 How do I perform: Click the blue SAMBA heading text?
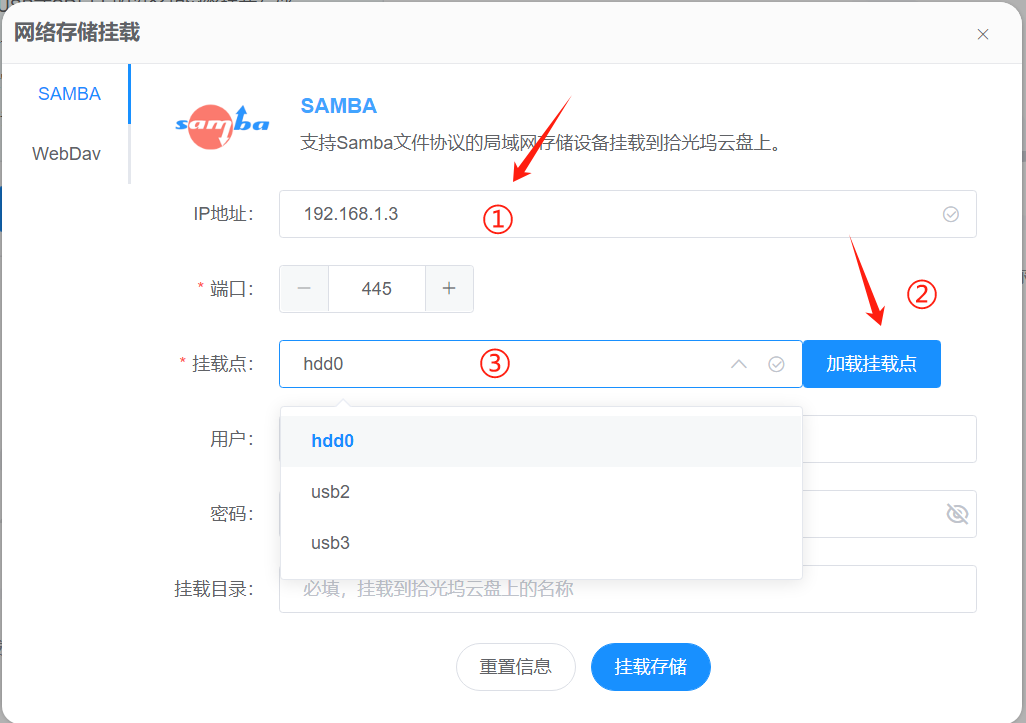pyautogui.click(x=338, y=106)
